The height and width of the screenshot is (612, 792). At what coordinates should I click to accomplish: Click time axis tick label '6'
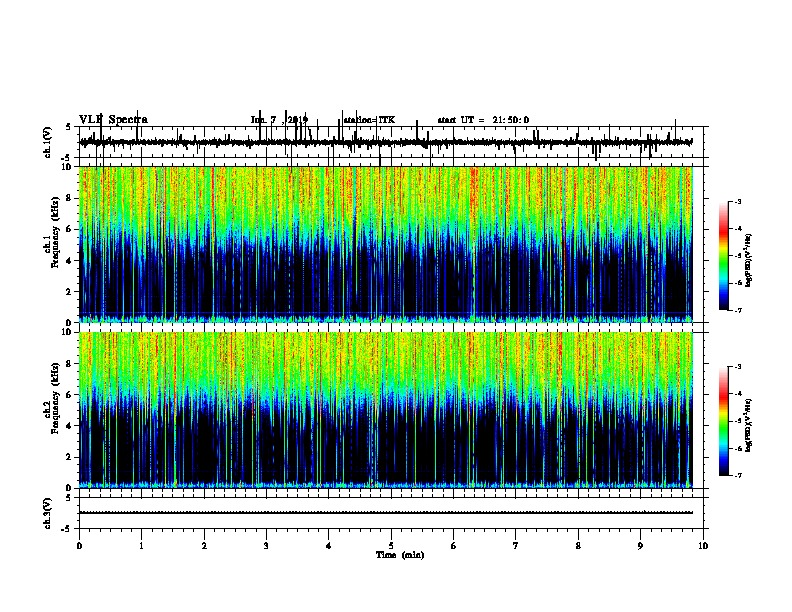tap(454, 546)
